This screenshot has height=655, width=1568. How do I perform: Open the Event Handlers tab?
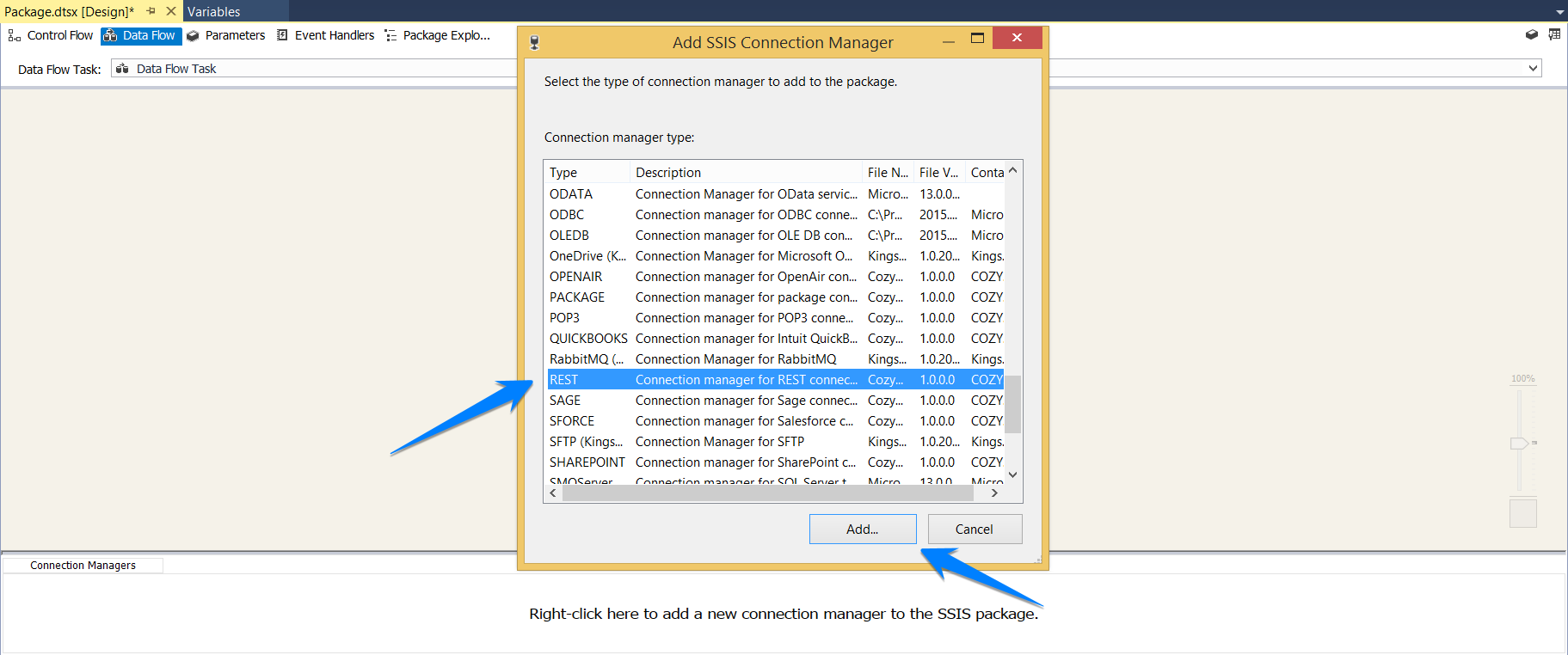click(325, 35)
